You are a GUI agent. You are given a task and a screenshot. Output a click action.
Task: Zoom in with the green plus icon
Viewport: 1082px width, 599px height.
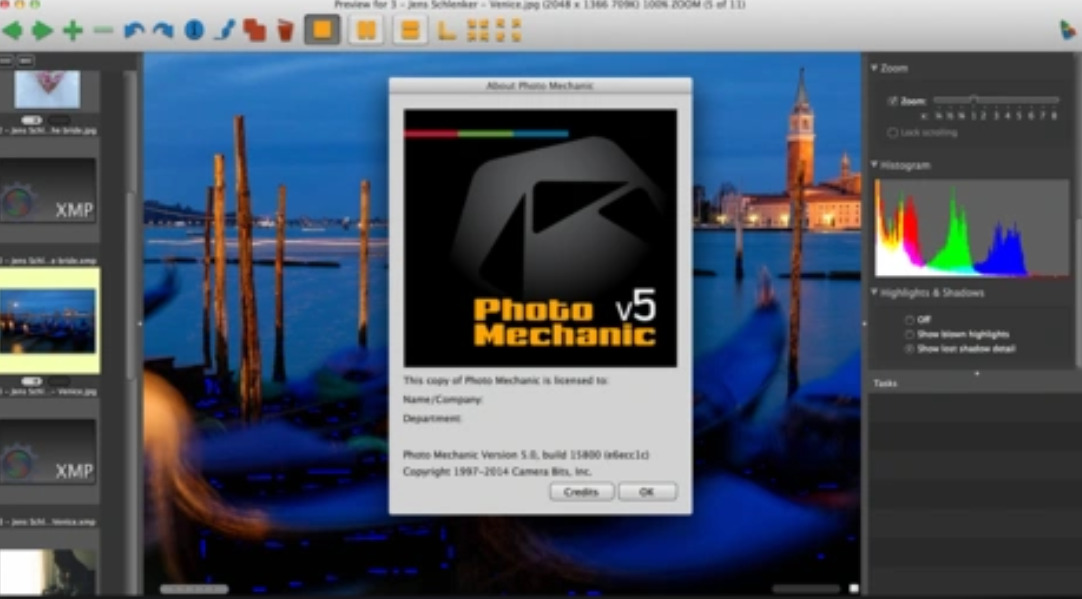(72, 30)
